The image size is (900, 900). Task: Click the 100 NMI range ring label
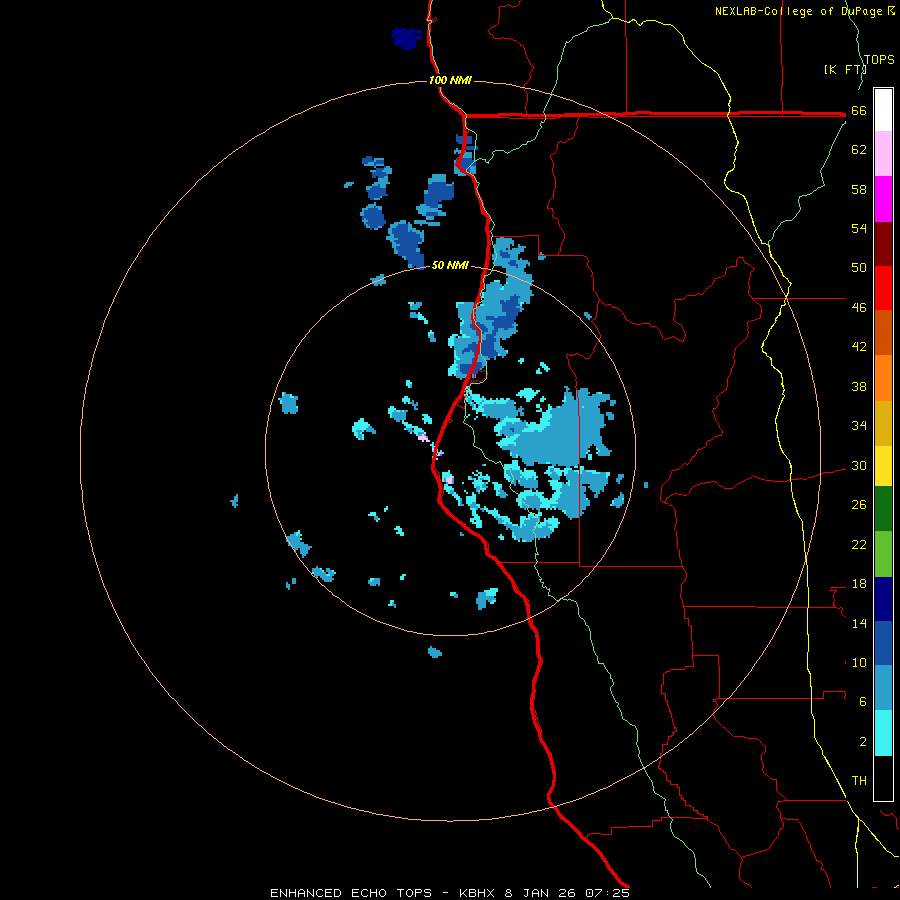click(450, 80)
